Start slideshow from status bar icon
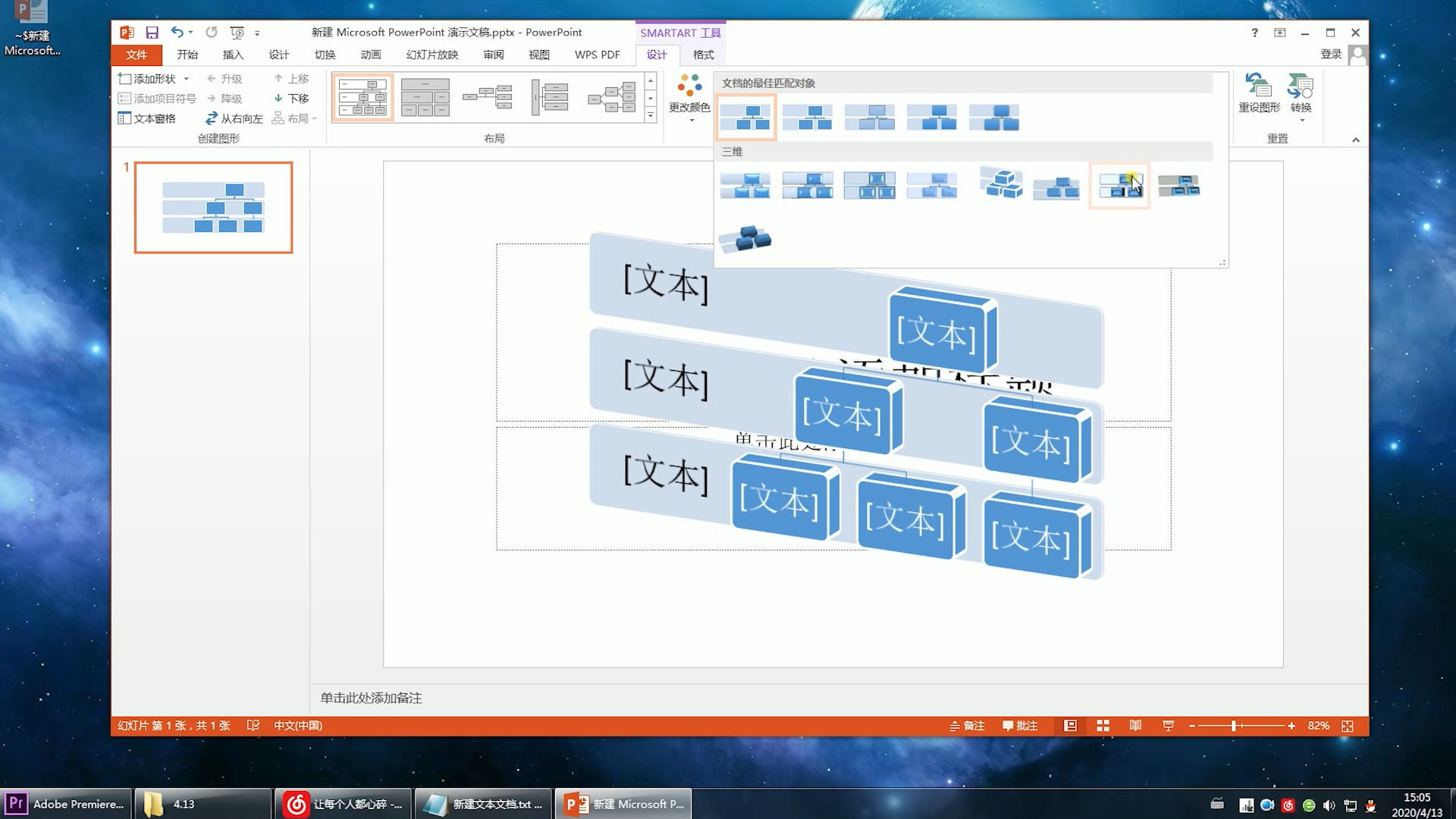1456x819 pixels. pos(1168,726)
